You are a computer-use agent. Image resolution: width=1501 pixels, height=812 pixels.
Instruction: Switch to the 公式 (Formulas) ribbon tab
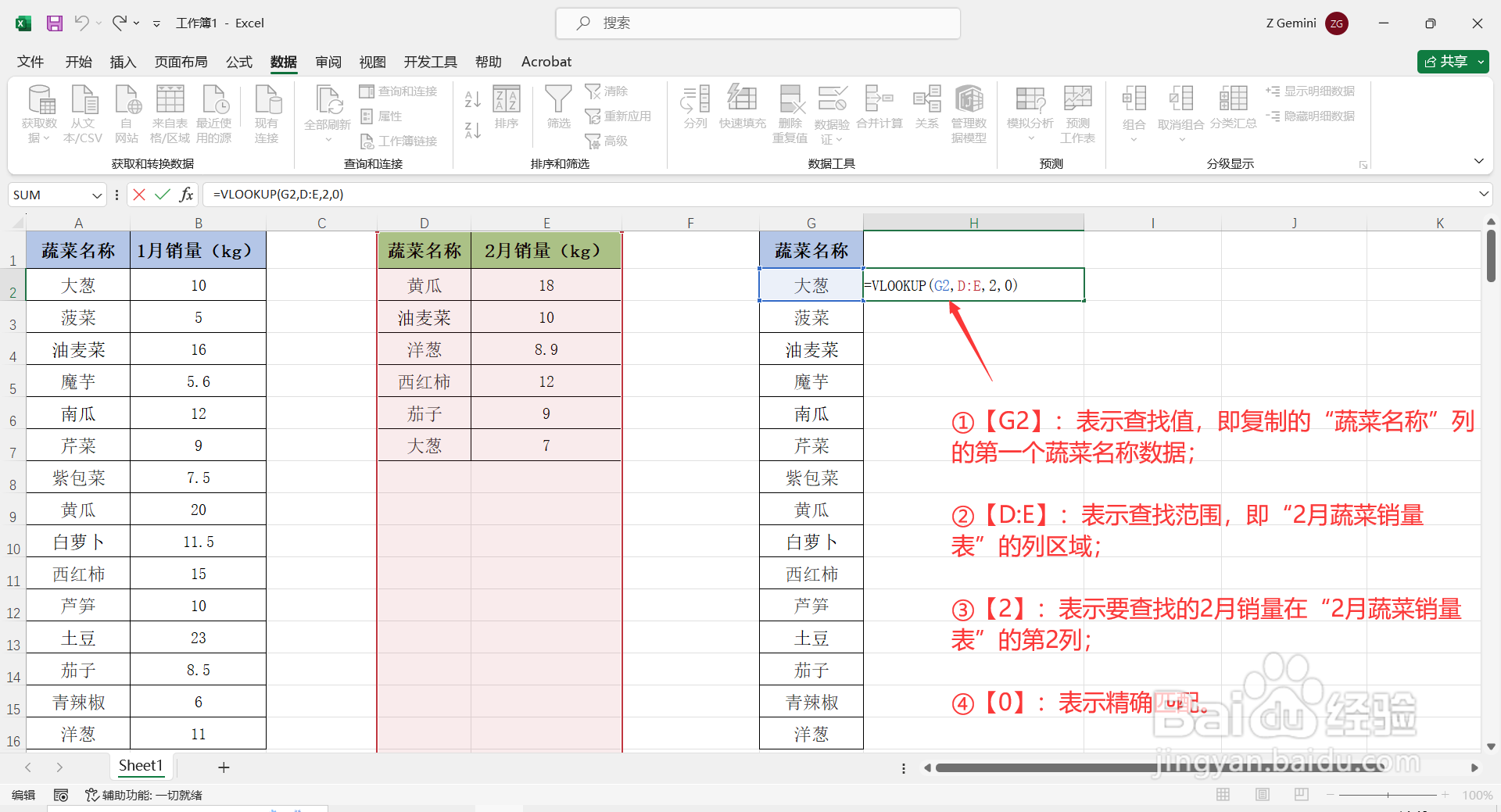point(238,62)
